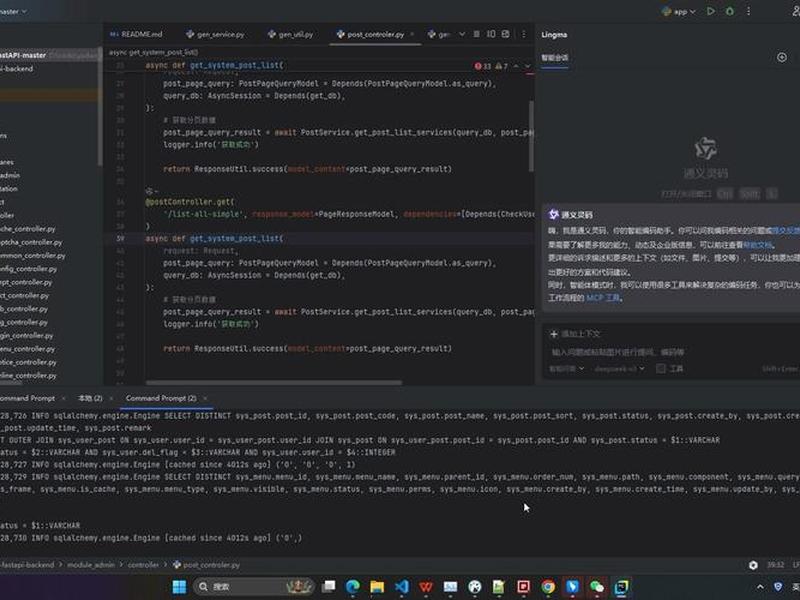
Task: Click controller in the bottom breadcrumb bar
Action: pos(143,565)
